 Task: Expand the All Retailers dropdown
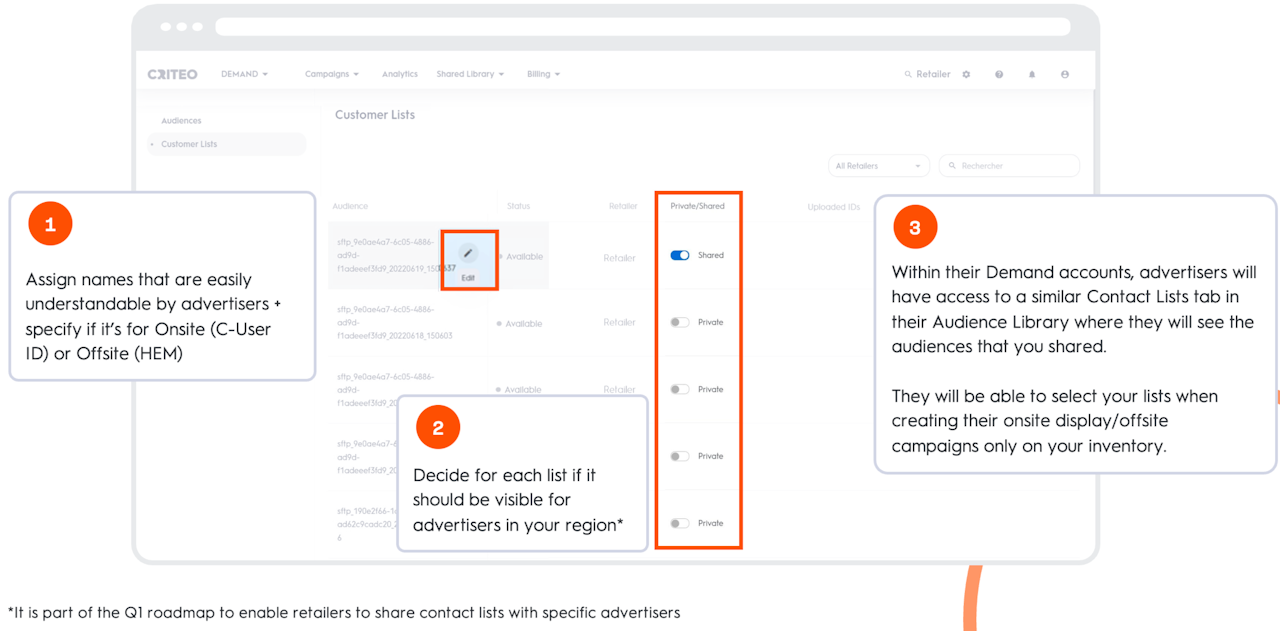[878, 166]
